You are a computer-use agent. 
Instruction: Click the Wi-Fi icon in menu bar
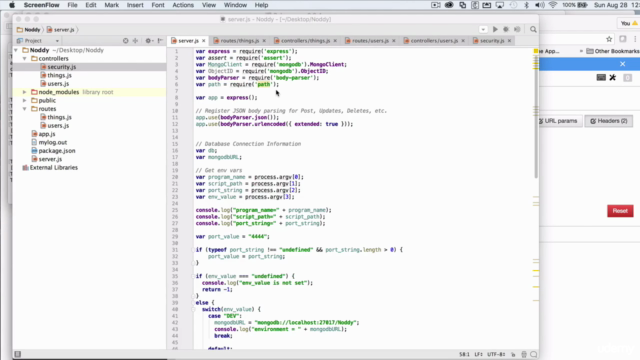click(553, 5)
